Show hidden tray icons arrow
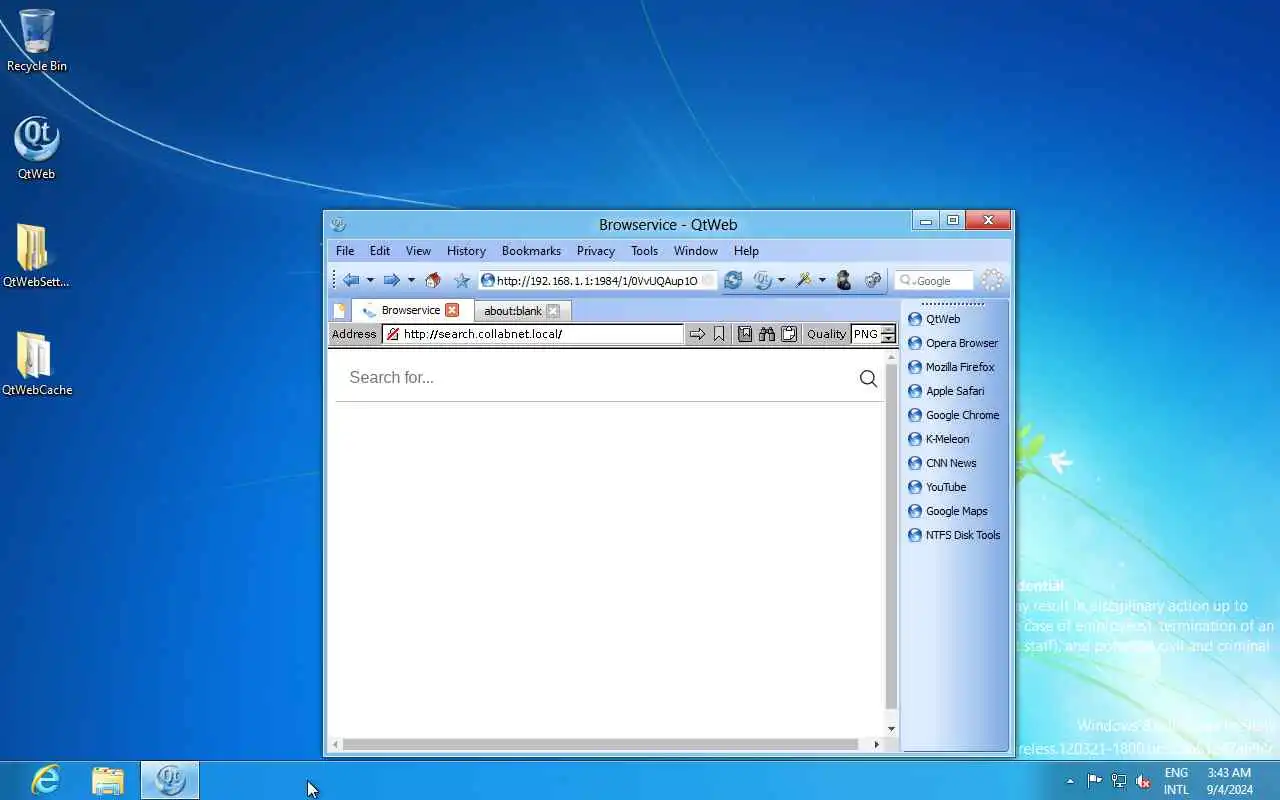 [x=1070, y=782]
